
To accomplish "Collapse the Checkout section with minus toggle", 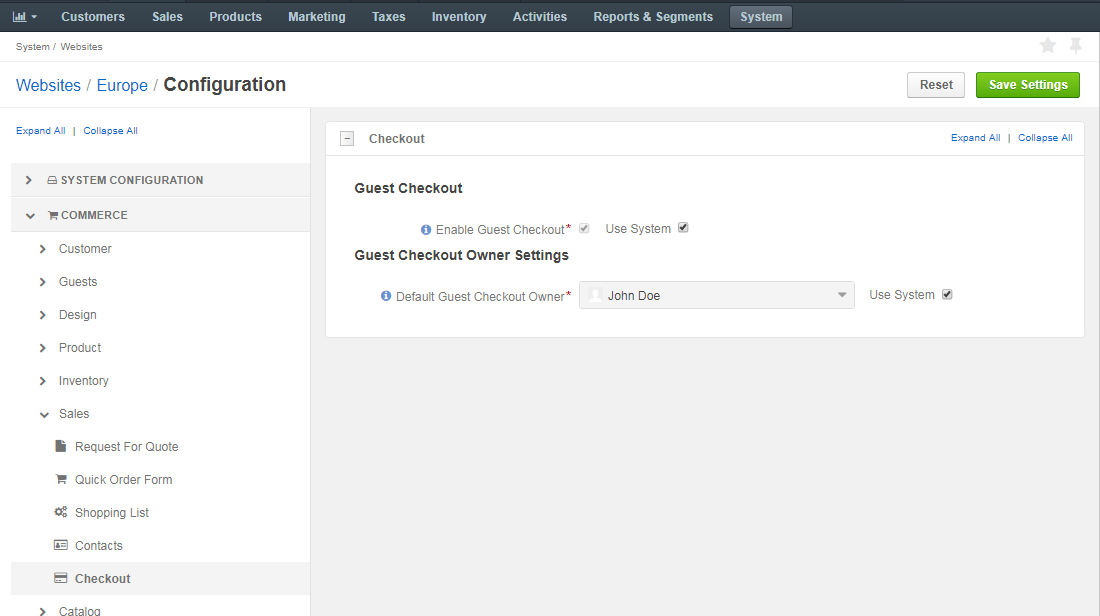I will 347,139.
